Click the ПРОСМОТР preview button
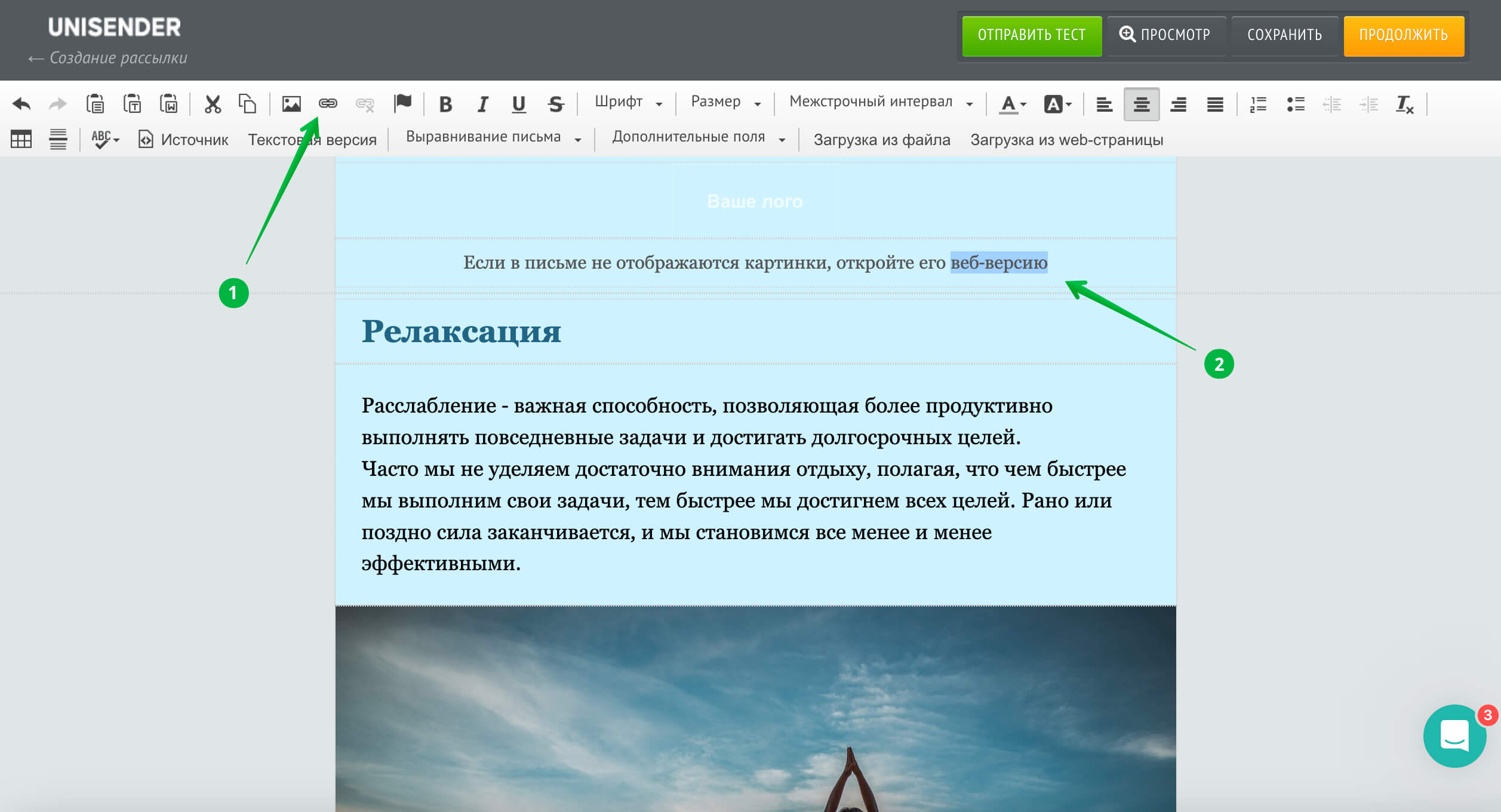Image resolution: width=1501 pixels, height=812 pixels. click(x=1165, y=36)
